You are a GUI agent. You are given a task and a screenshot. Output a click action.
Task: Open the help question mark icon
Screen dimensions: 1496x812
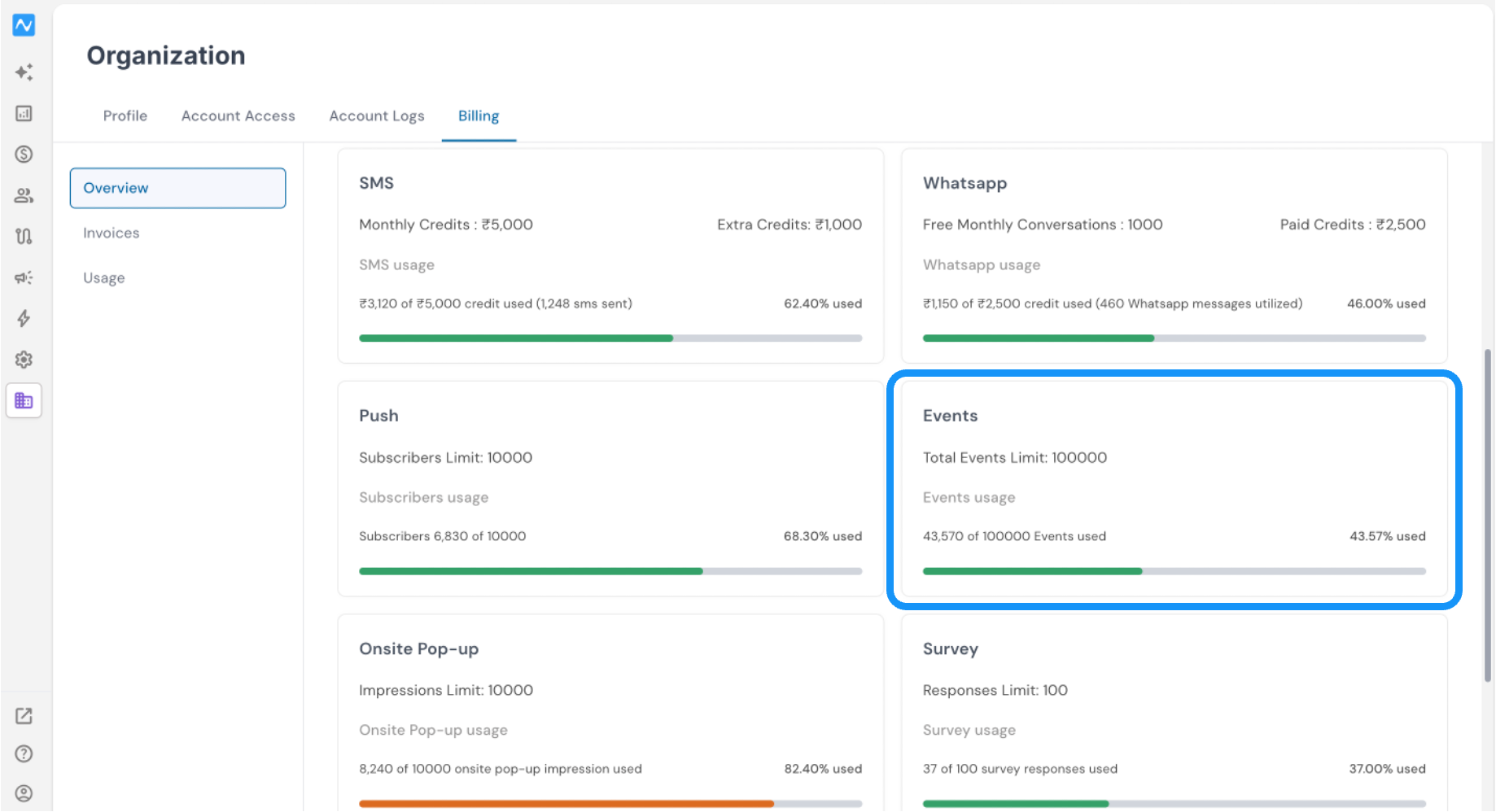pos(24,753)
